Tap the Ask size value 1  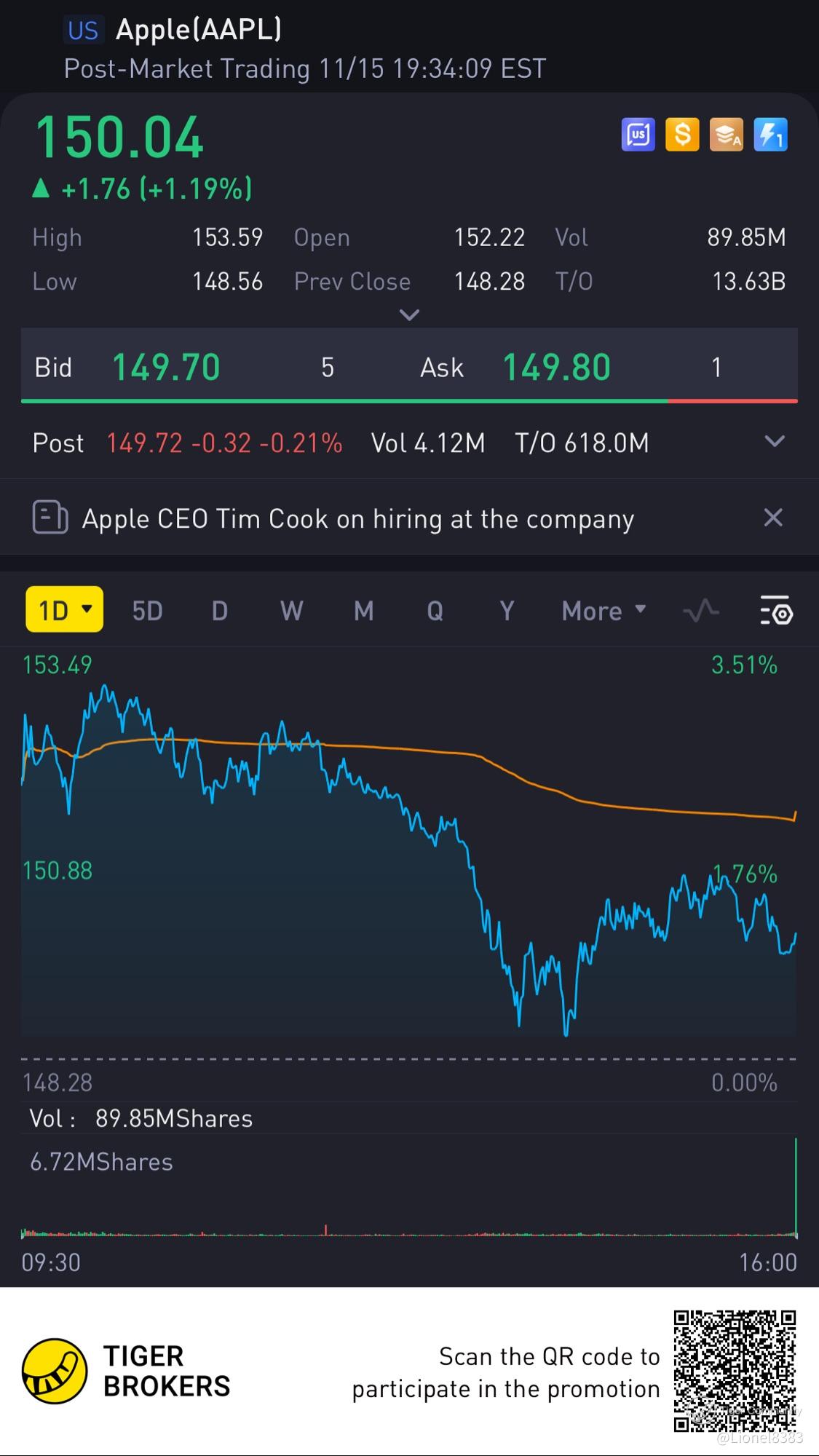716,368
